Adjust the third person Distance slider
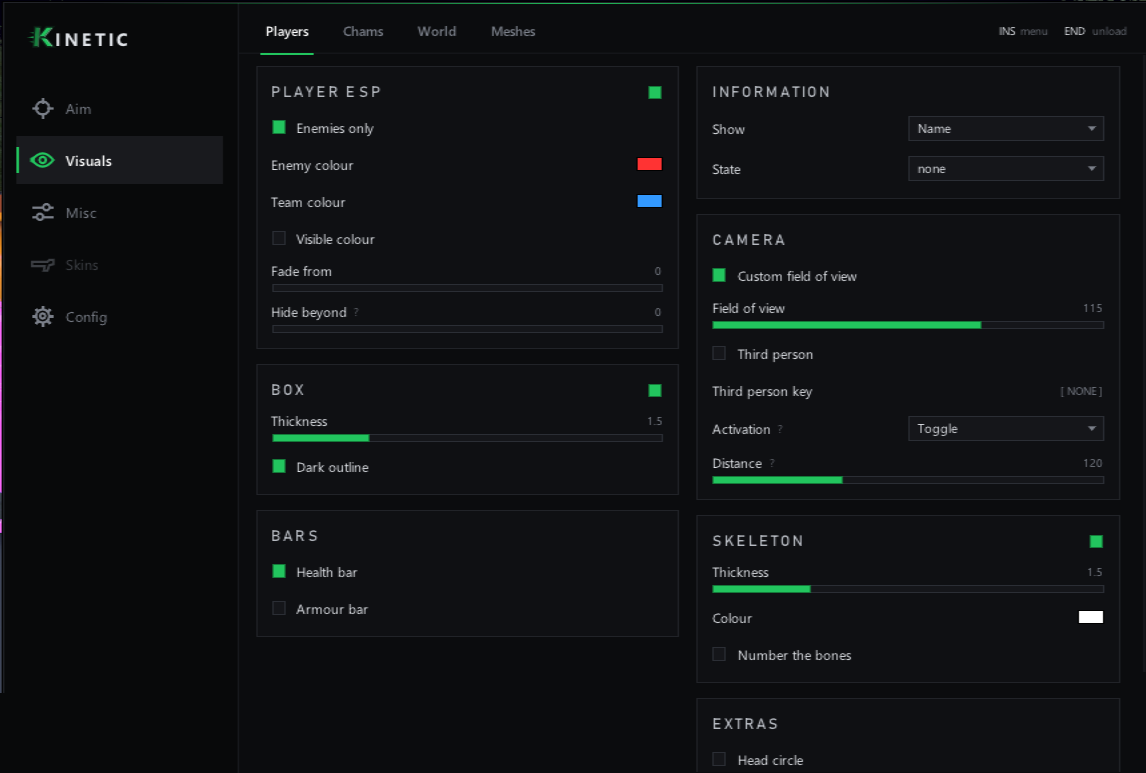The height and width of the screenshot is (773, 1146). pos(908,480)
